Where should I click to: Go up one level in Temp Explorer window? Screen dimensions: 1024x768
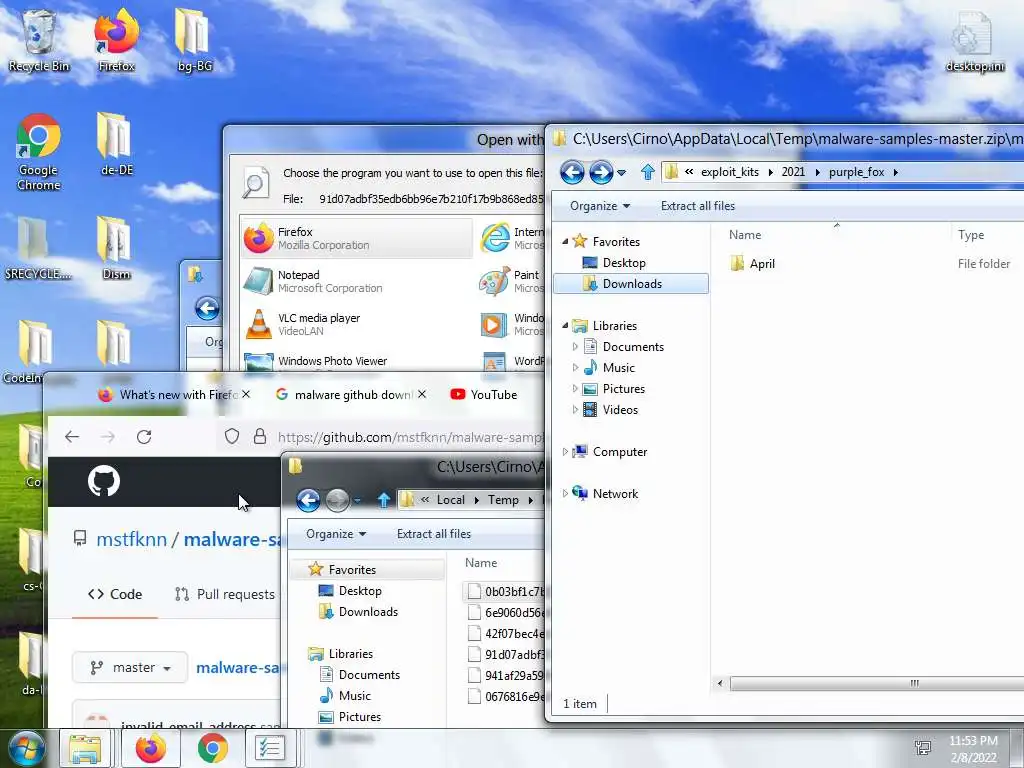tap(384, 500)
